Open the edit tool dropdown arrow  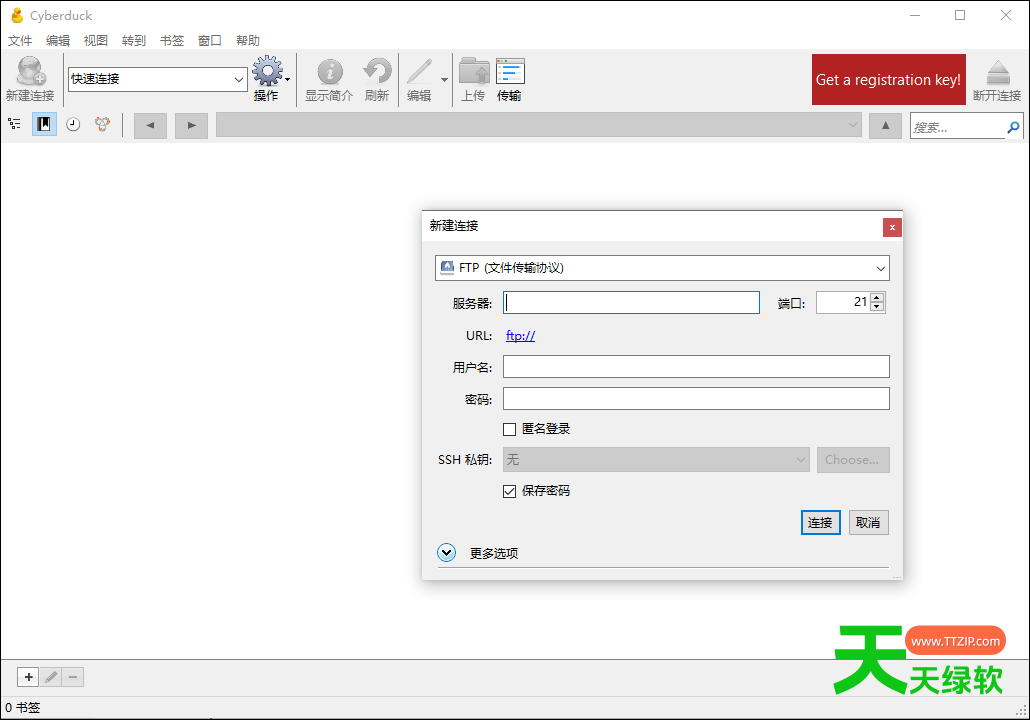(x=444, y=79)
